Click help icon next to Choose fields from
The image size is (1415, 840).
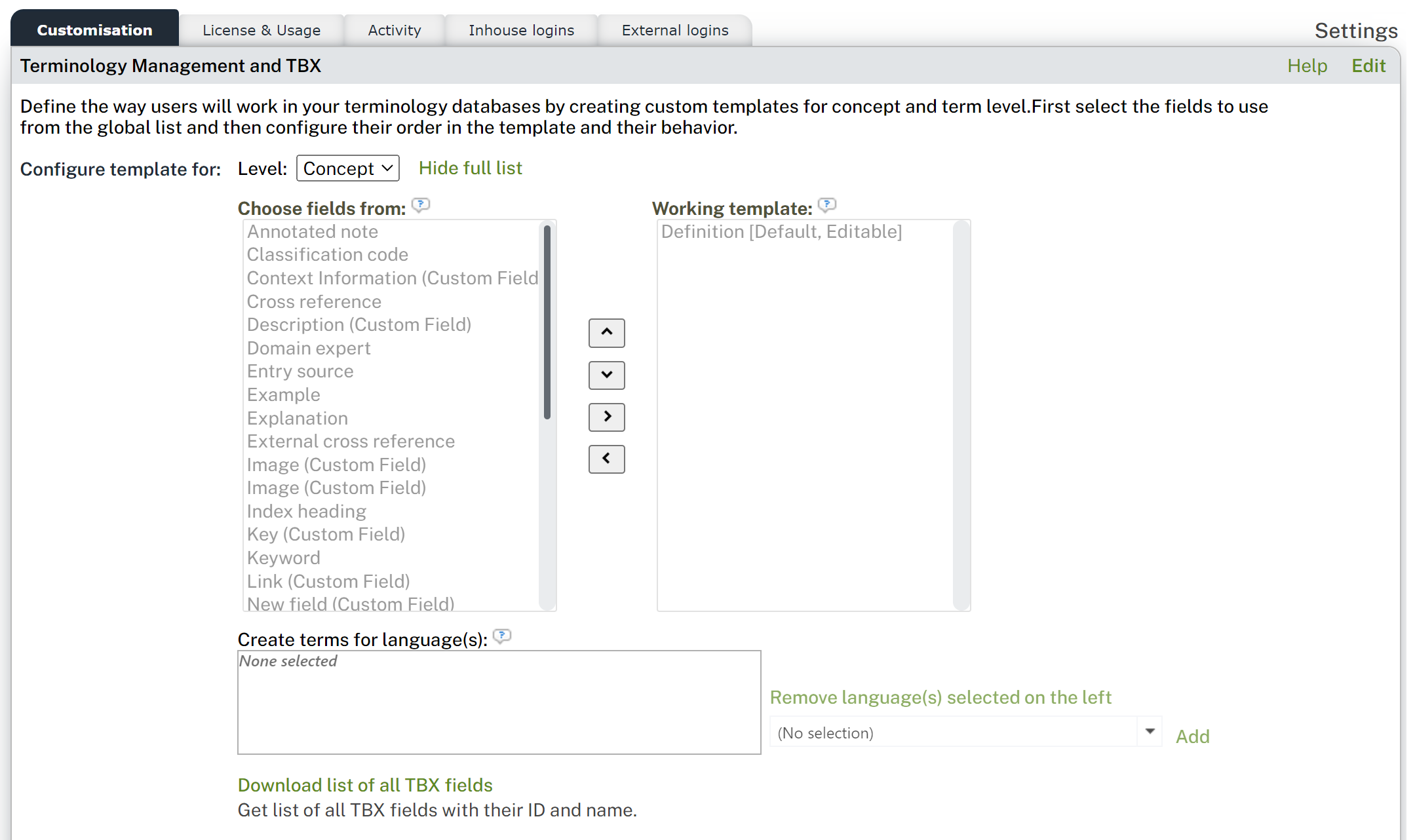coord(420,206)
